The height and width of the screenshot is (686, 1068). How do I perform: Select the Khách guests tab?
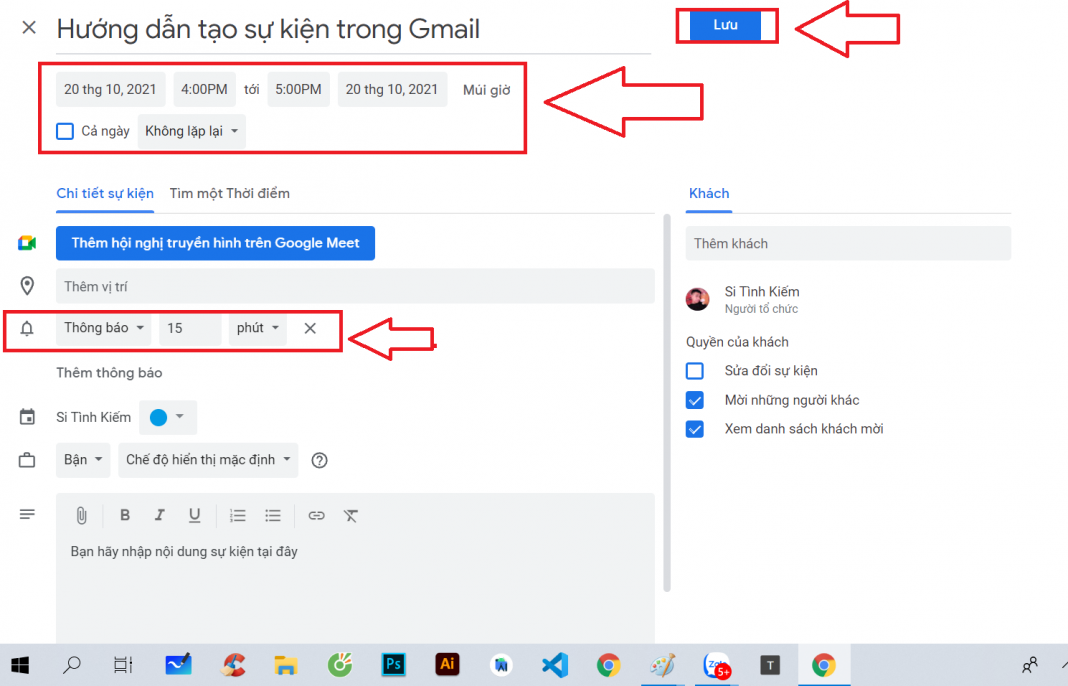point(709,193)
